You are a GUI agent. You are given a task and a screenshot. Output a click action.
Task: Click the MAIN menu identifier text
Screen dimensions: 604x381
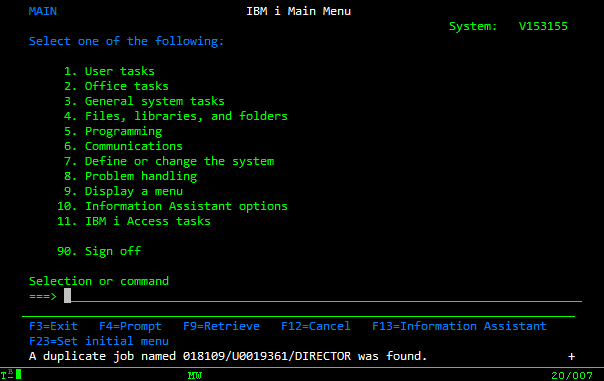43,11
